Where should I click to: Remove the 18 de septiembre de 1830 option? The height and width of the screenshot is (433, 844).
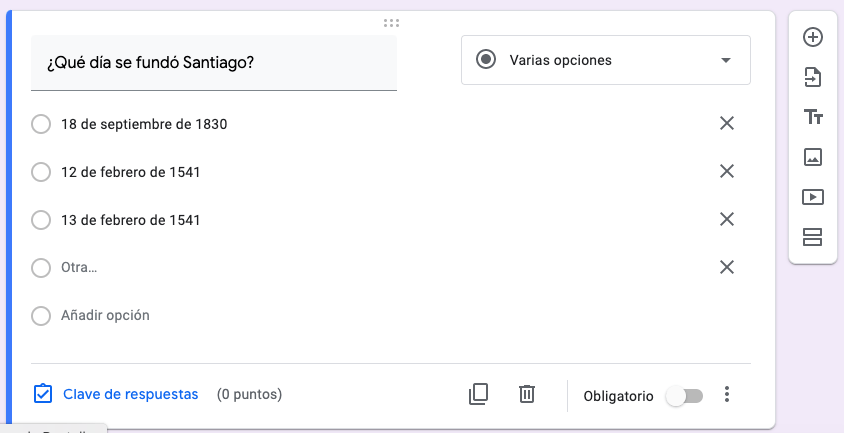point(727,123)
